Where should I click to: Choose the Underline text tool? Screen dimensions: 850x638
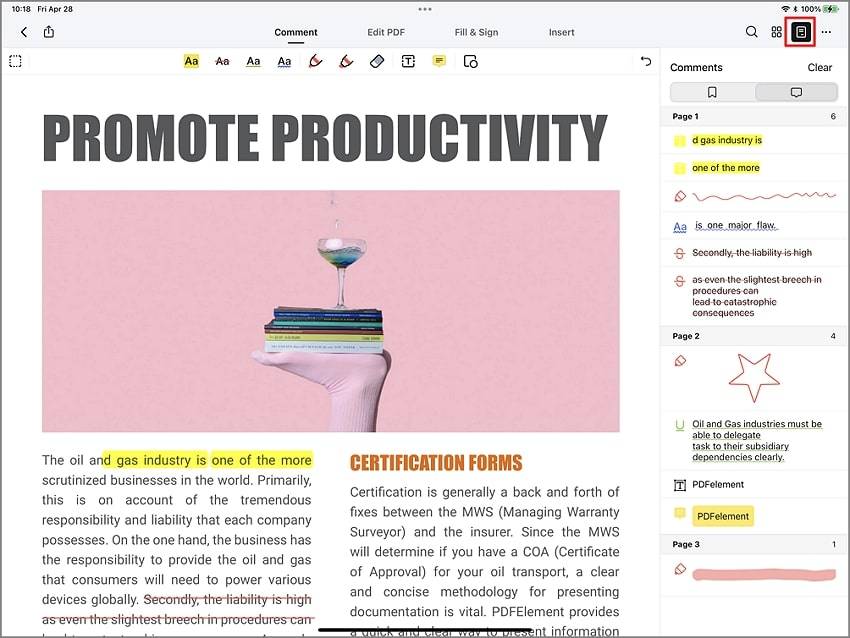pos(253,61)
